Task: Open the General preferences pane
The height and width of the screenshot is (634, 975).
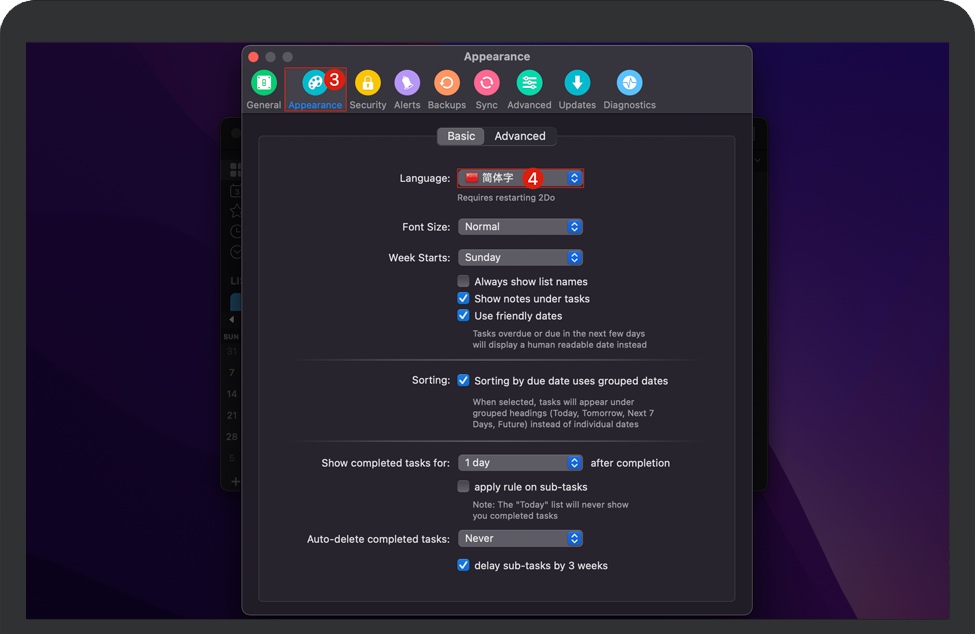Action: coord(264,84)
